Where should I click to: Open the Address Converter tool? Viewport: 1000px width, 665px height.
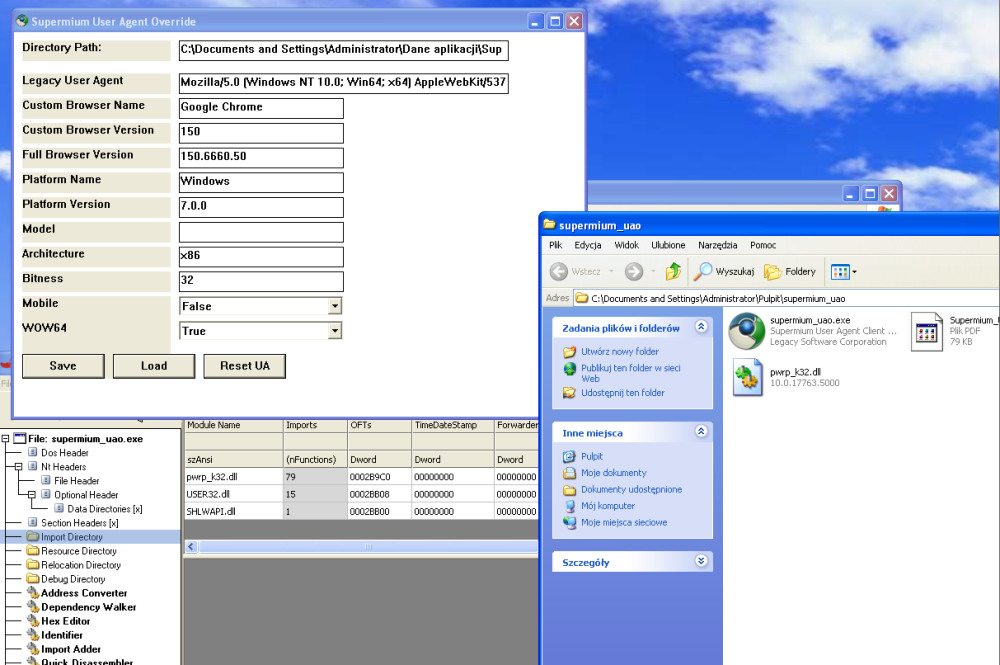click(84, 593)
